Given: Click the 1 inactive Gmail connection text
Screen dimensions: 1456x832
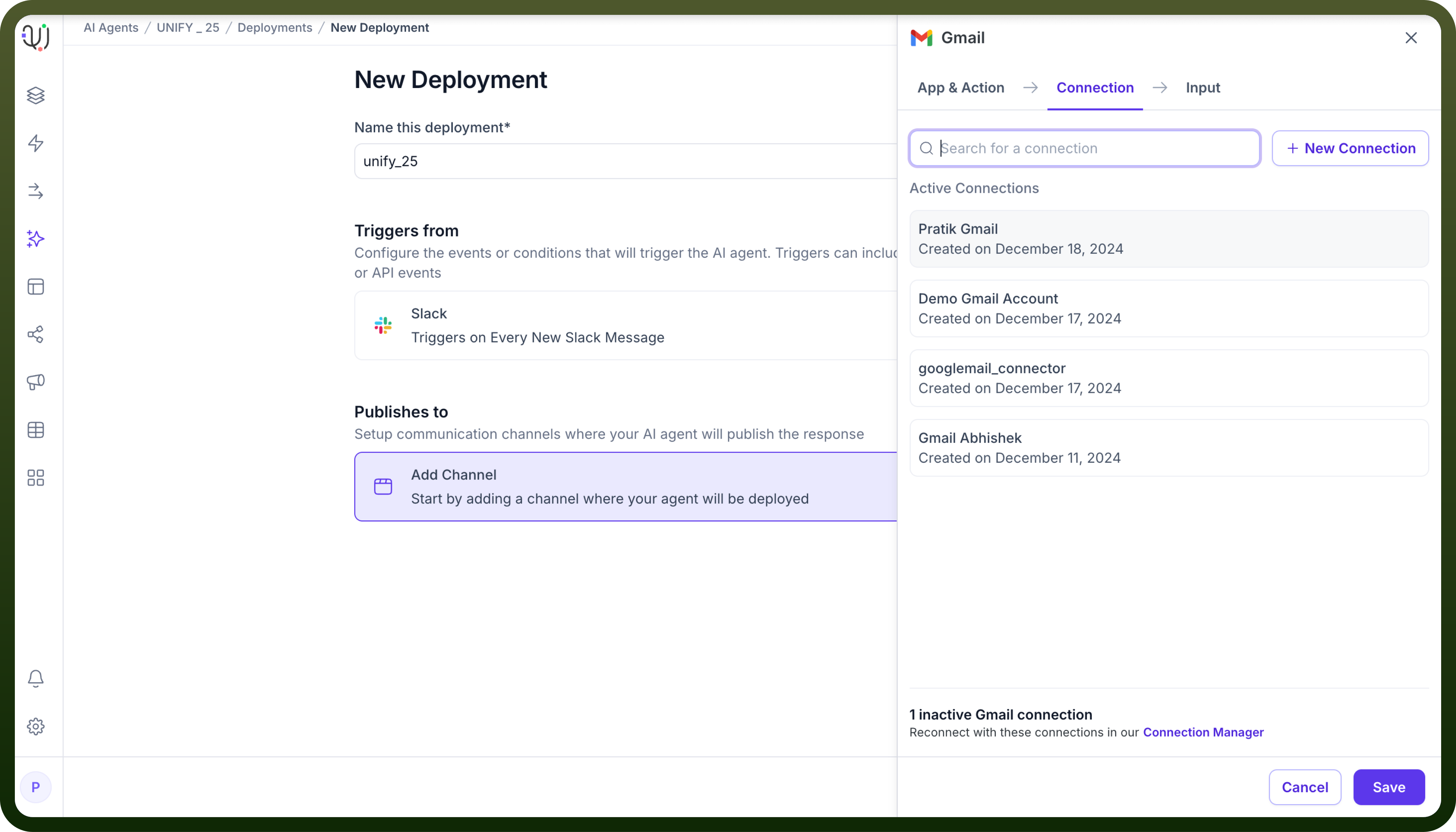Looking at the screenshot, I should [x=1001, y=714].
